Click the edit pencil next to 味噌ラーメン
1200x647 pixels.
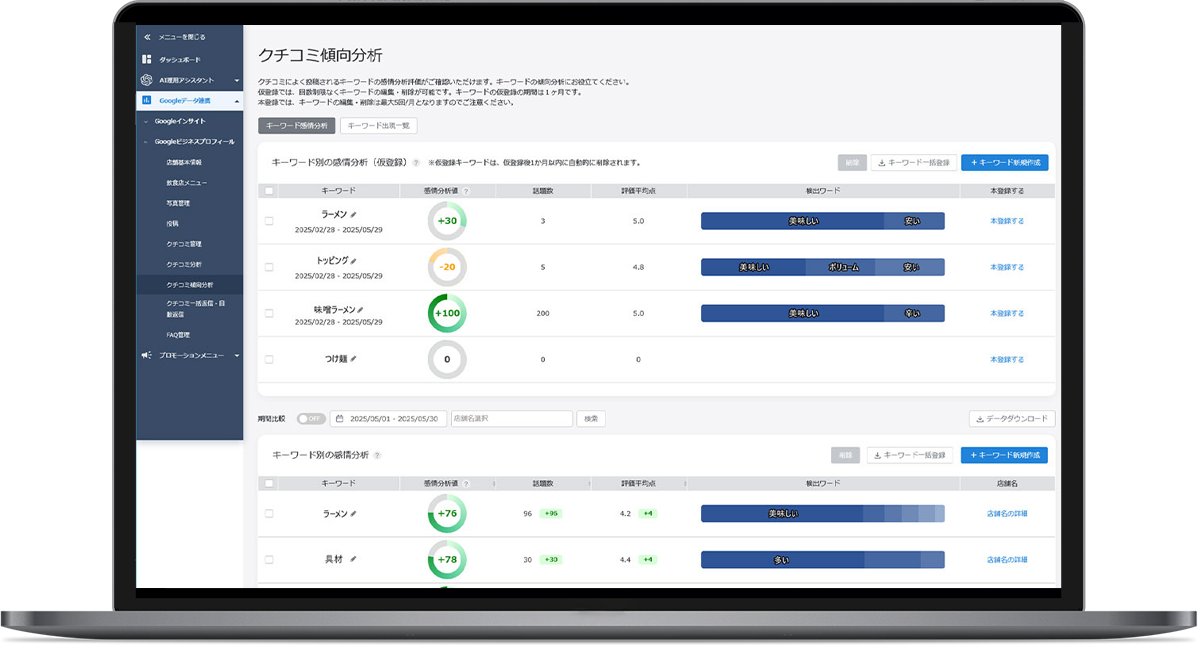361,310
